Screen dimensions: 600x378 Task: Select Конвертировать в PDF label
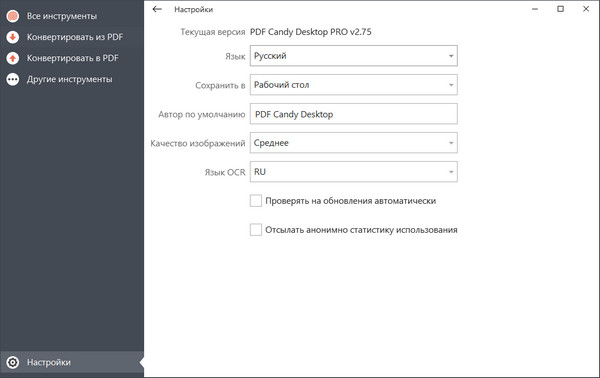click(x=72, y=58)
